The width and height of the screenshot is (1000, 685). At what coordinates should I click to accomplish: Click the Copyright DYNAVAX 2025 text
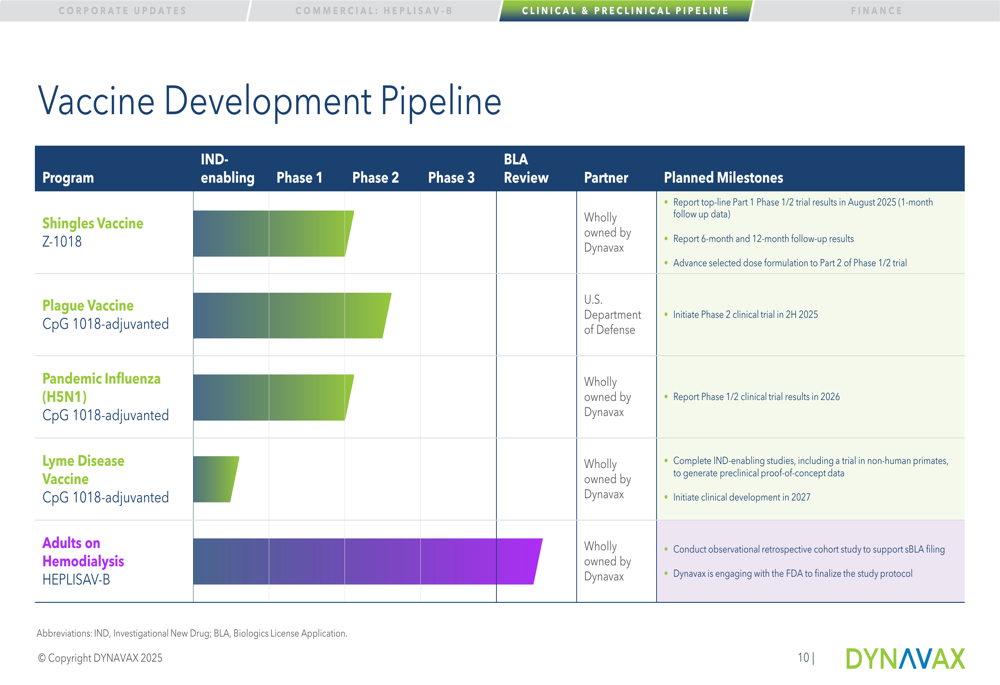(100, 658)
